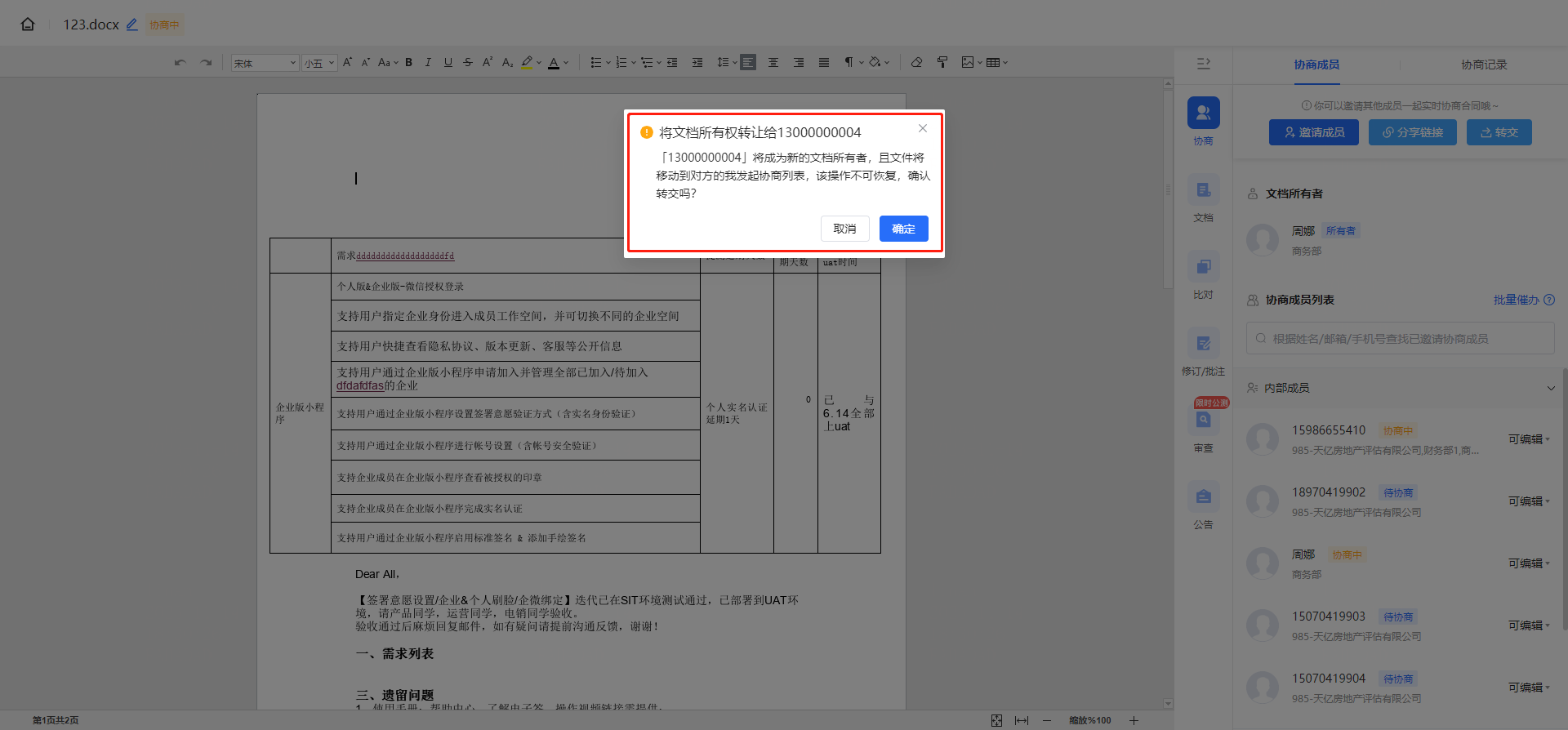Undo the last edit
The height and width of the screenshot is (730, 1568).
coord(180,62)
